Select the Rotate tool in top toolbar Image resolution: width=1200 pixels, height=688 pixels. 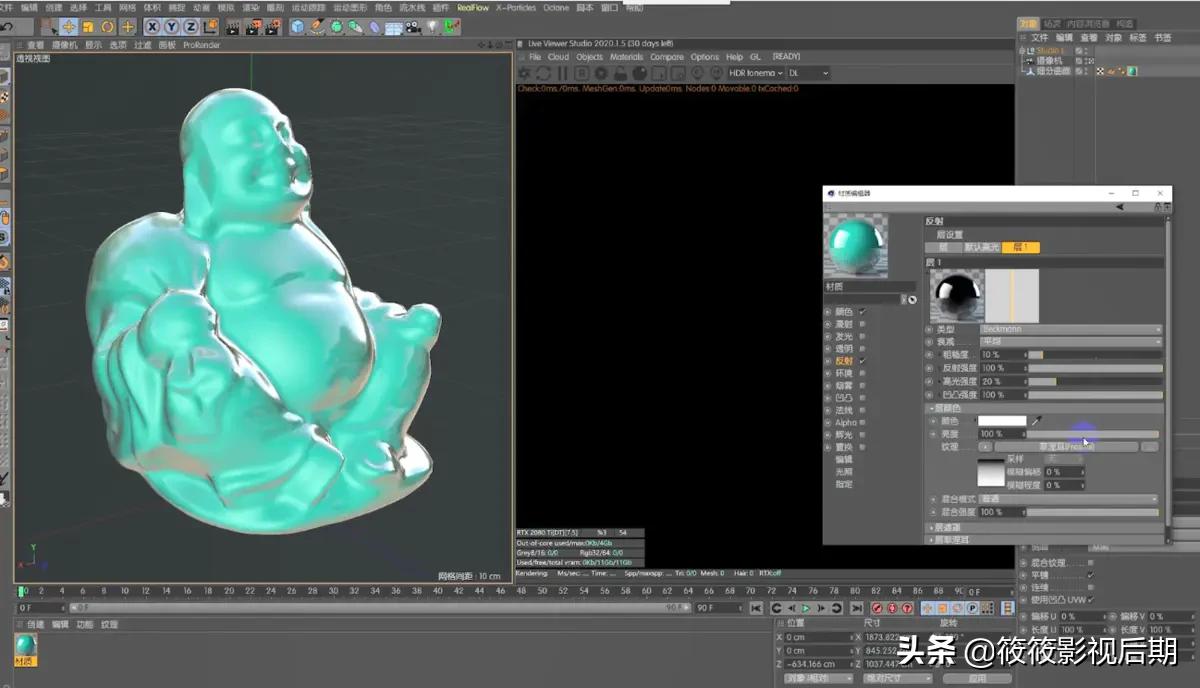click(108, 27)
